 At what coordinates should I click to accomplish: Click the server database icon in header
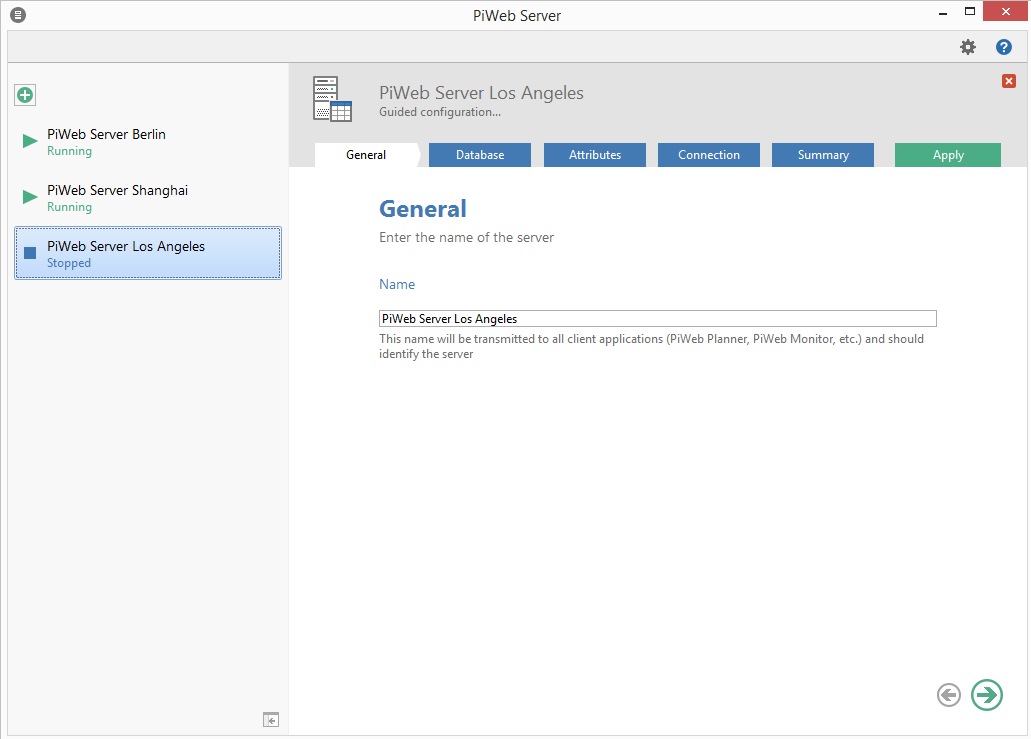[x=332, y=99]
